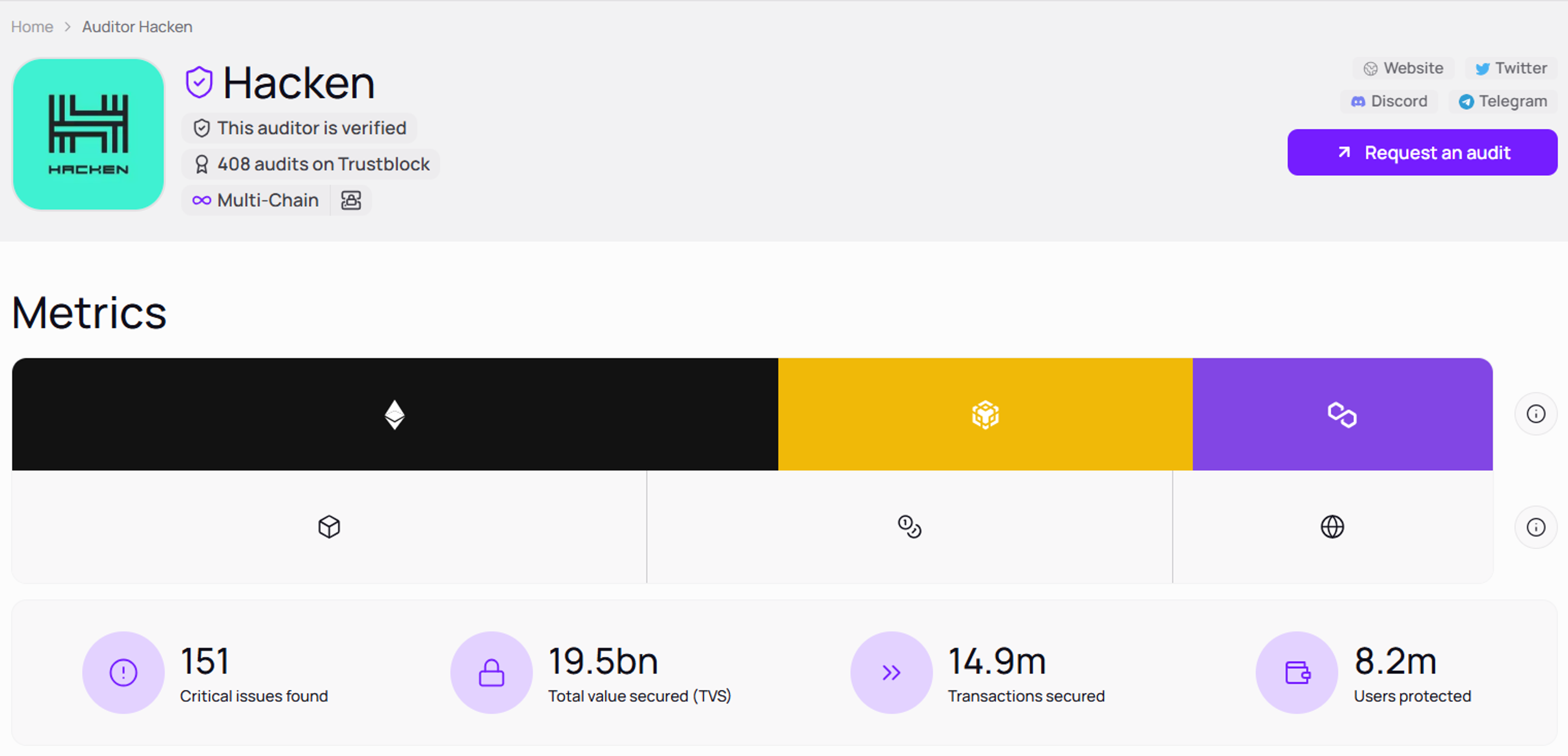The height and width of the screenshot is (756, 1568).
Task: Click the '151' critical issues value
Action: click(205, 661)
